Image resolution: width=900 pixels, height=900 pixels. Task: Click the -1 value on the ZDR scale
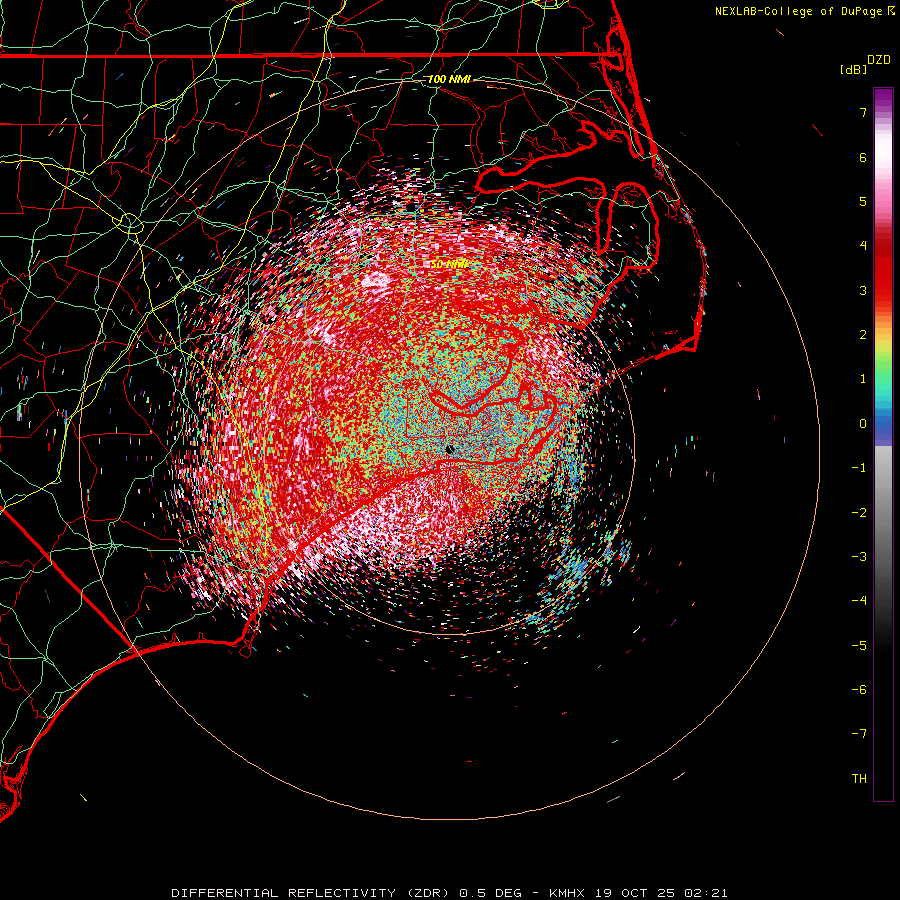[x=859, y=468]
